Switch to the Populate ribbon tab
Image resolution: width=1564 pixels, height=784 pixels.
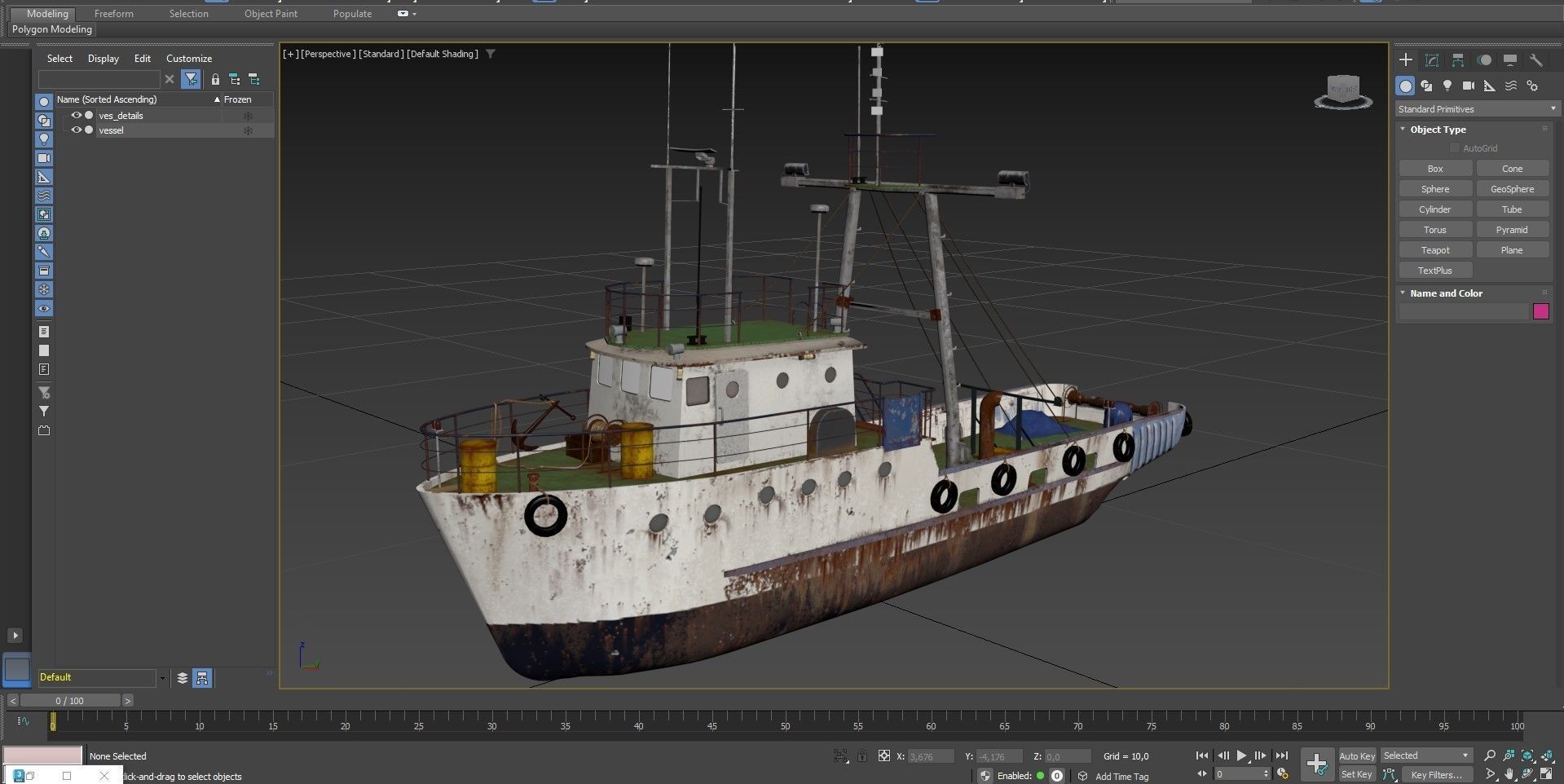[x=352, y=14]
